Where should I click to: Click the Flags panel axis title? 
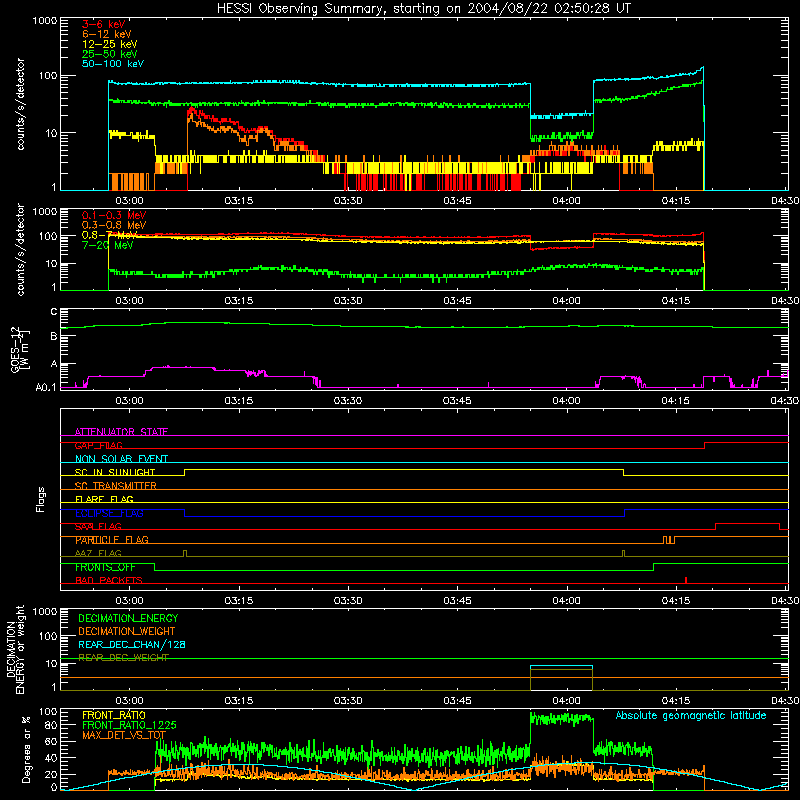click(41, 499)
